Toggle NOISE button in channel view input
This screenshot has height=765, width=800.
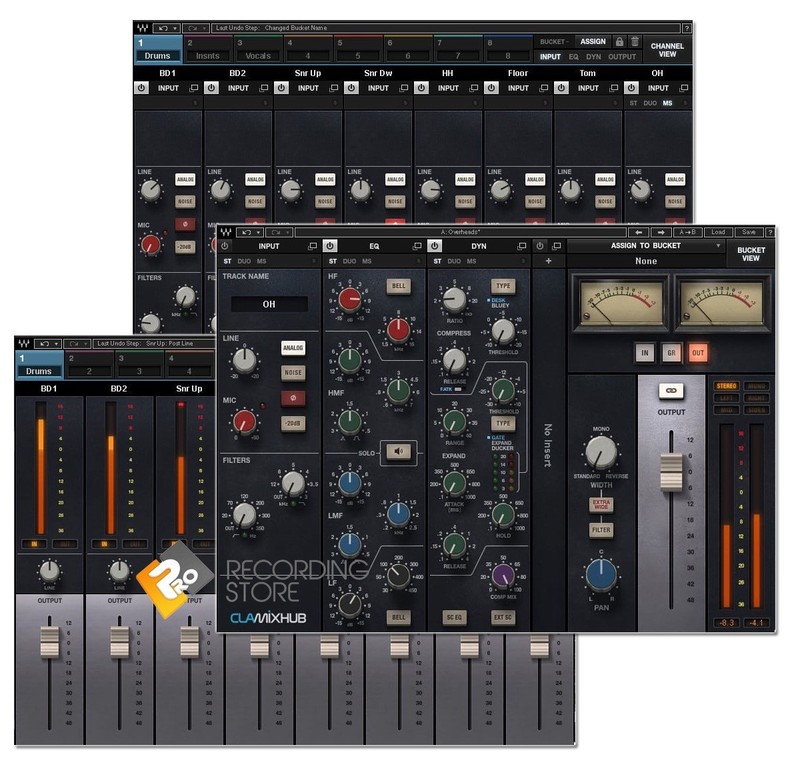(x=293, y=373)
